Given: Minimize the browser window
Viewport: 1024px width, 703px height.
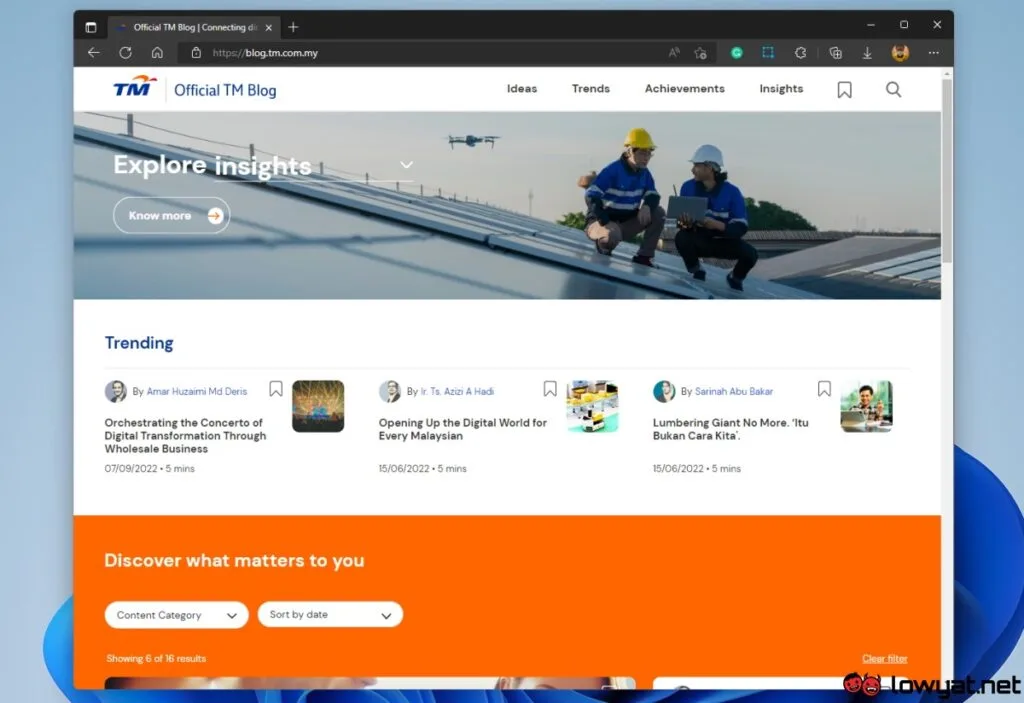Looking at the screenshot, I should [871, 25].
